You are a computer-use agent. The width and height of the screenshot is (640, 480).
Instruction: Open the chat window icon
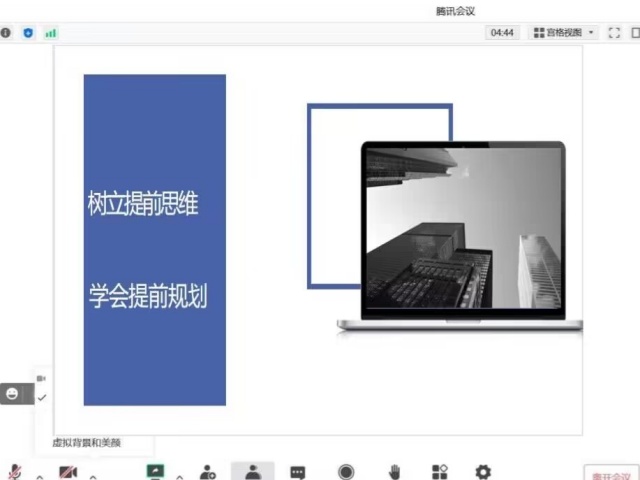297,472
